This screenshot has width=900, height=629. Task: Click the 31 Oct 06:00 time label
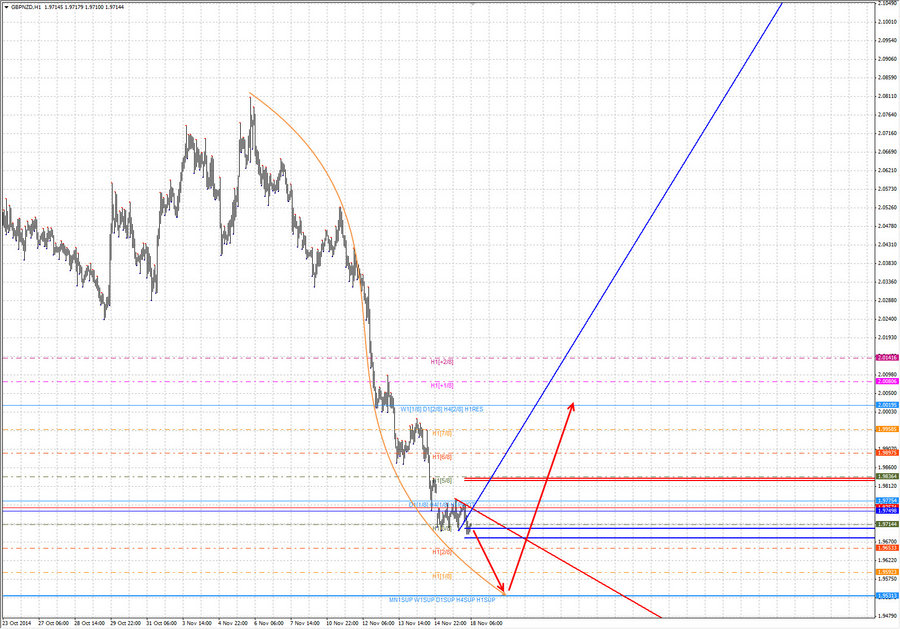tap(161, 623)
